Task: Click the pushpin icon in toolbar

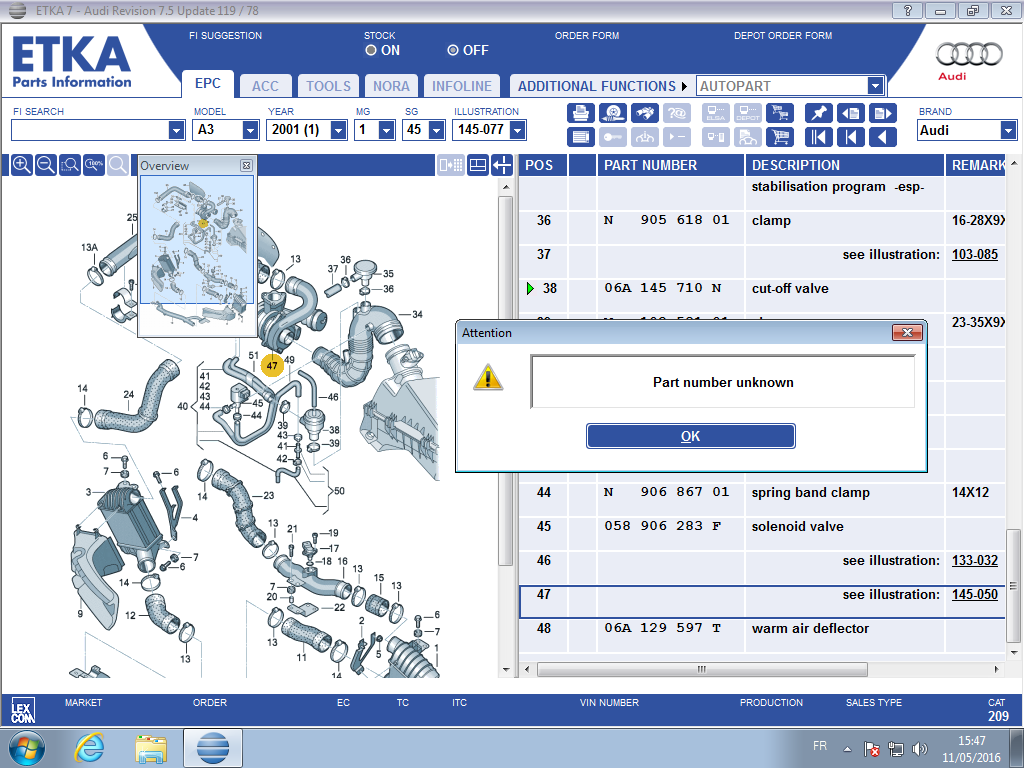Action: 818,113
